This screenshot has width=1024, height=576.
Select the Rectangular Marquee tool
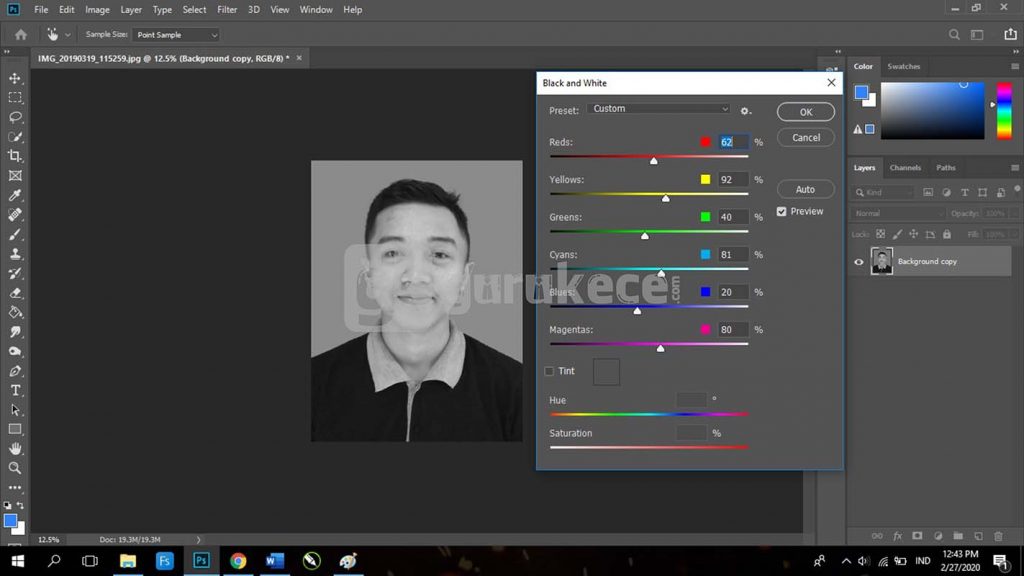(15, 98)
